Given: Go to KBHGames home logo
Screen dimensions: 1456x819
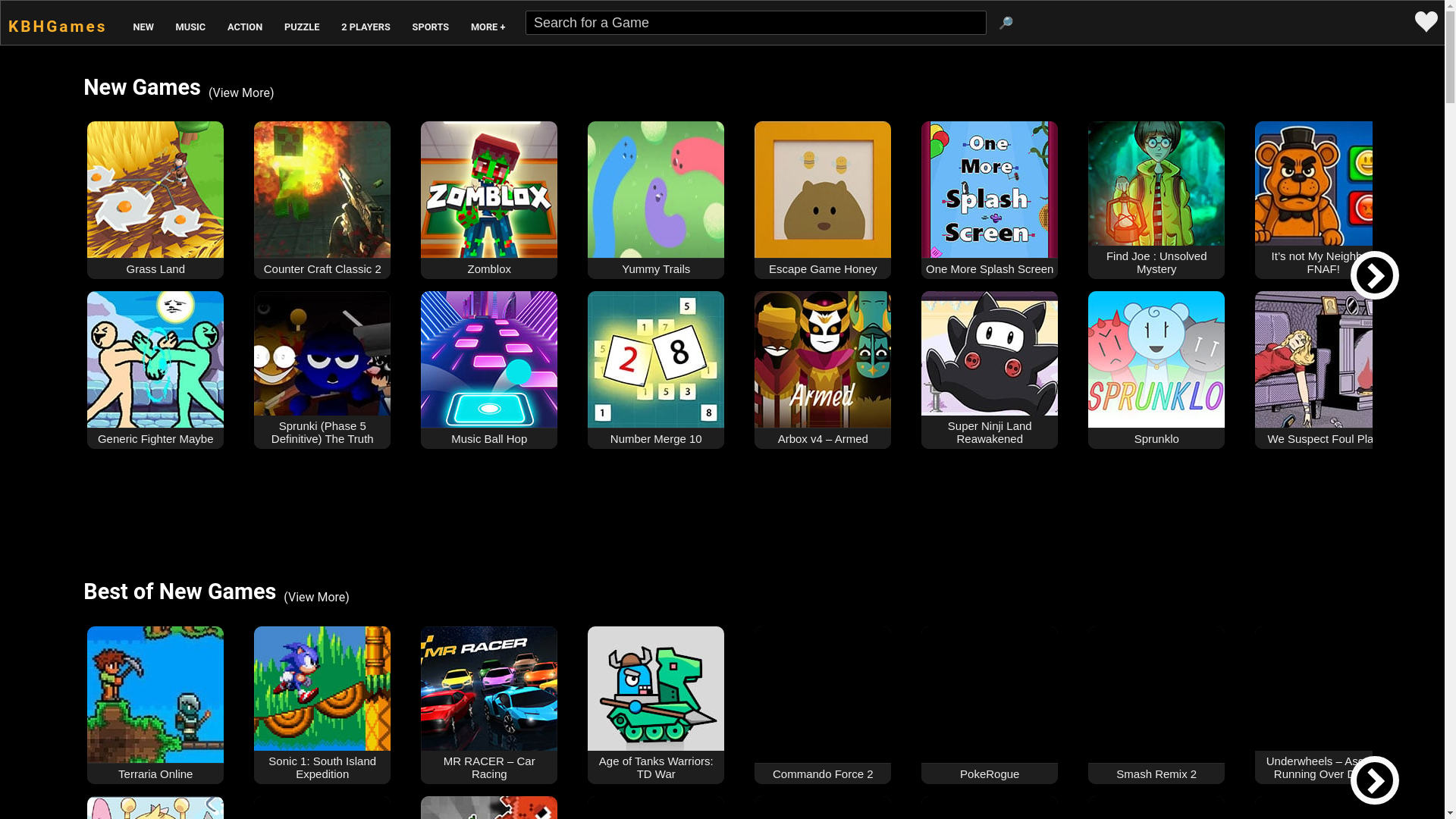Looking at the screenshot, I should (58, 27).
